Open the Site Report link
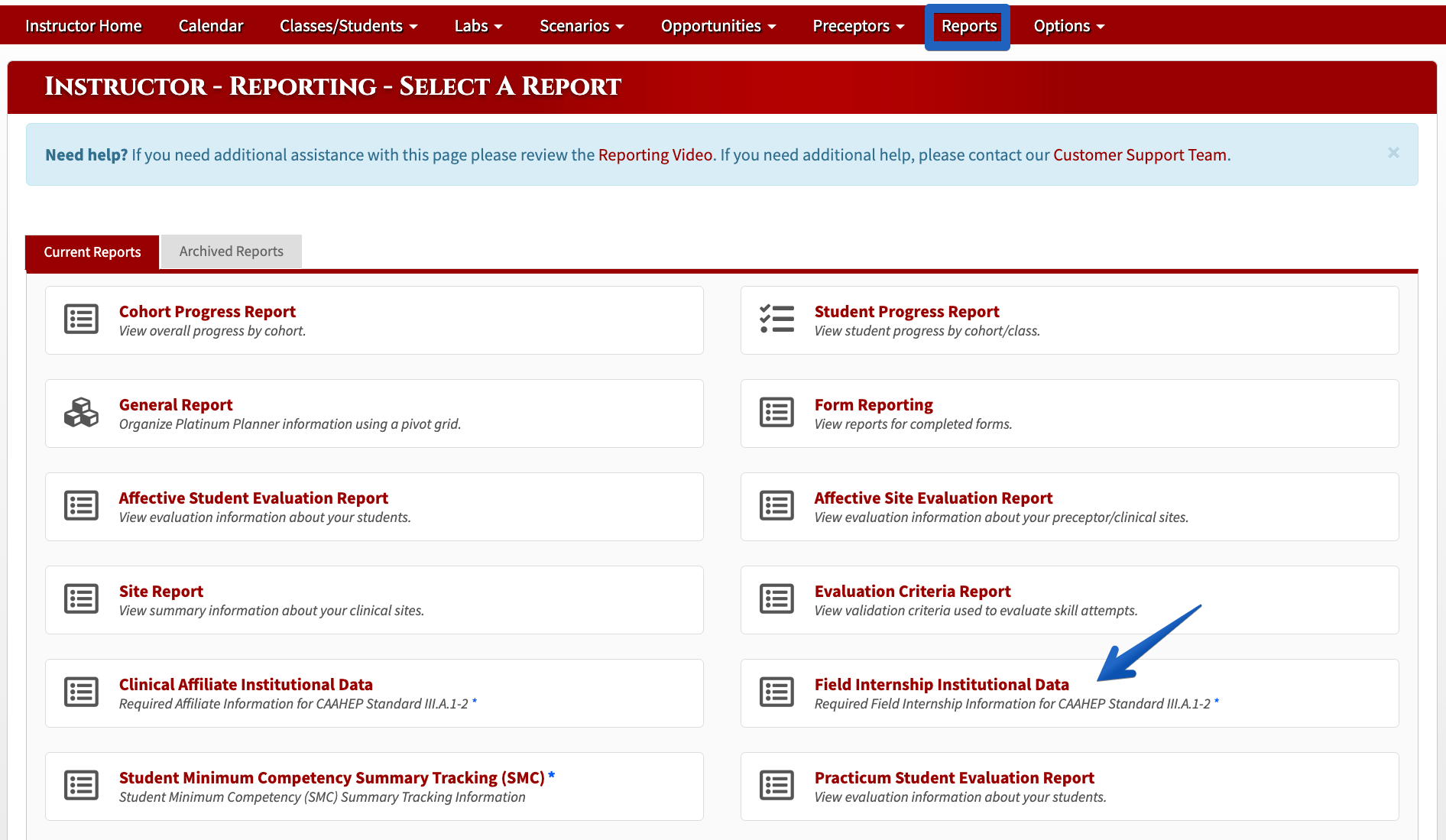1446x840 pixels. [161, 592]
